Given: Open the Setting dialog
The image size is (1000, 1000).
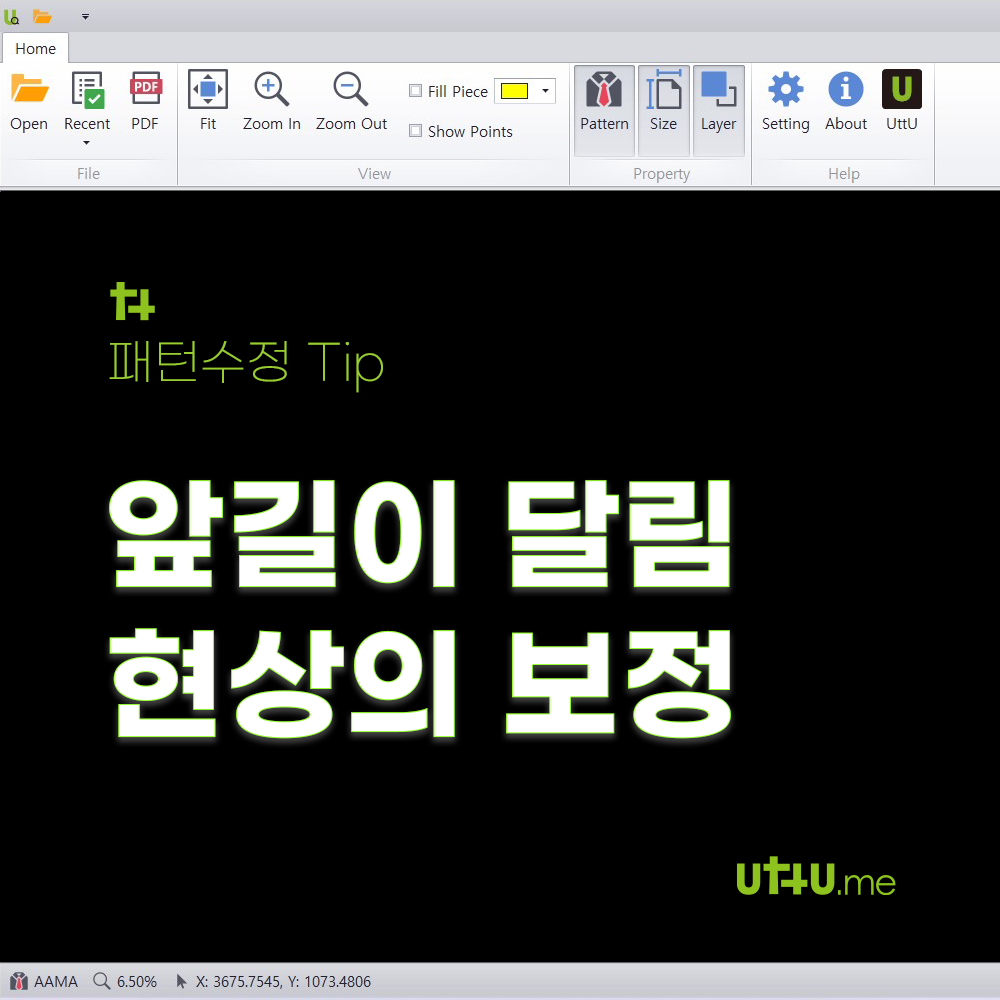Looking at the screenshot, I should [785, 100].
